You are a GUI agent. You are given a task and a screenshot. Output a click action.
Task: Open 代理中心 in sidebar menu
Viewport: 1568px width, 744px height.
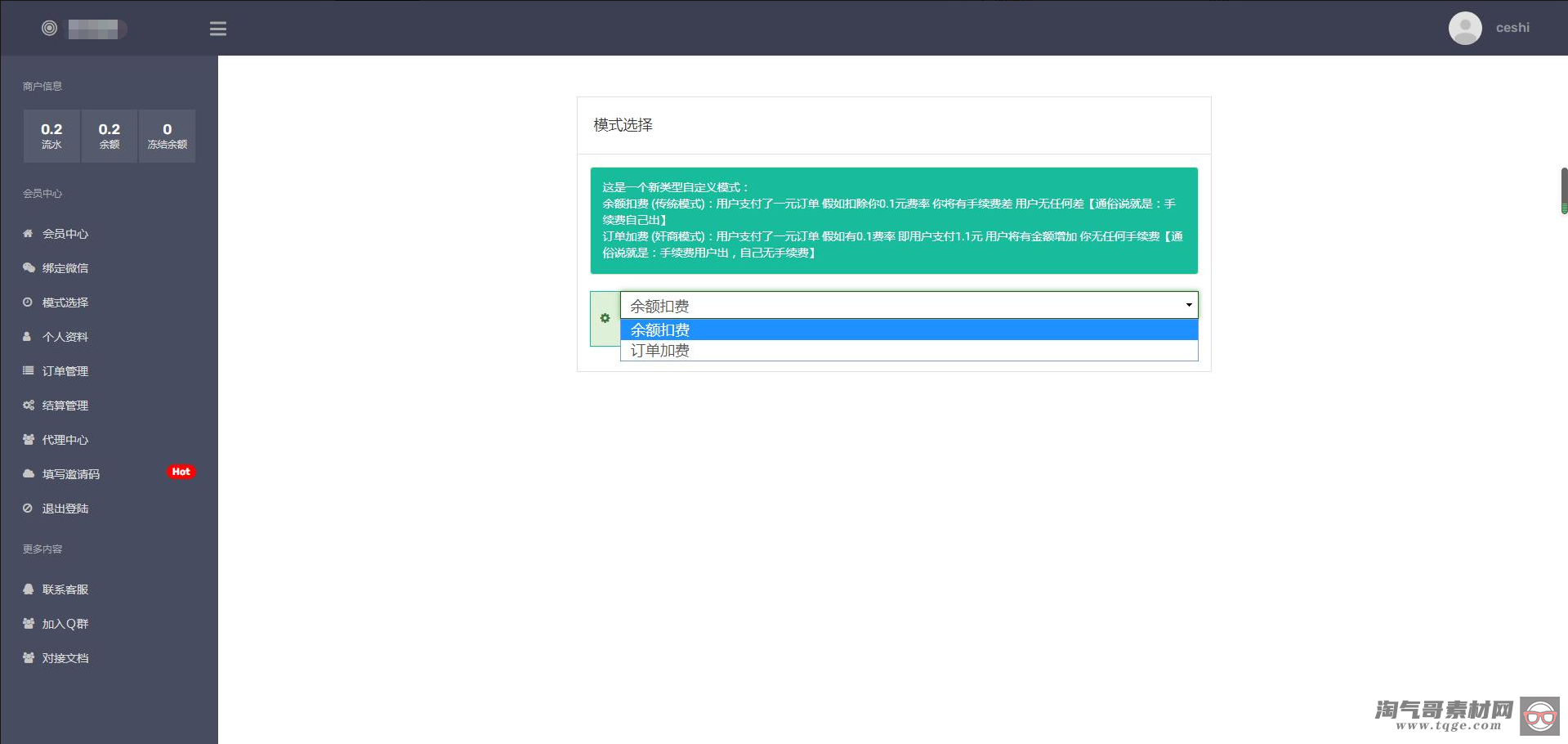65,440
